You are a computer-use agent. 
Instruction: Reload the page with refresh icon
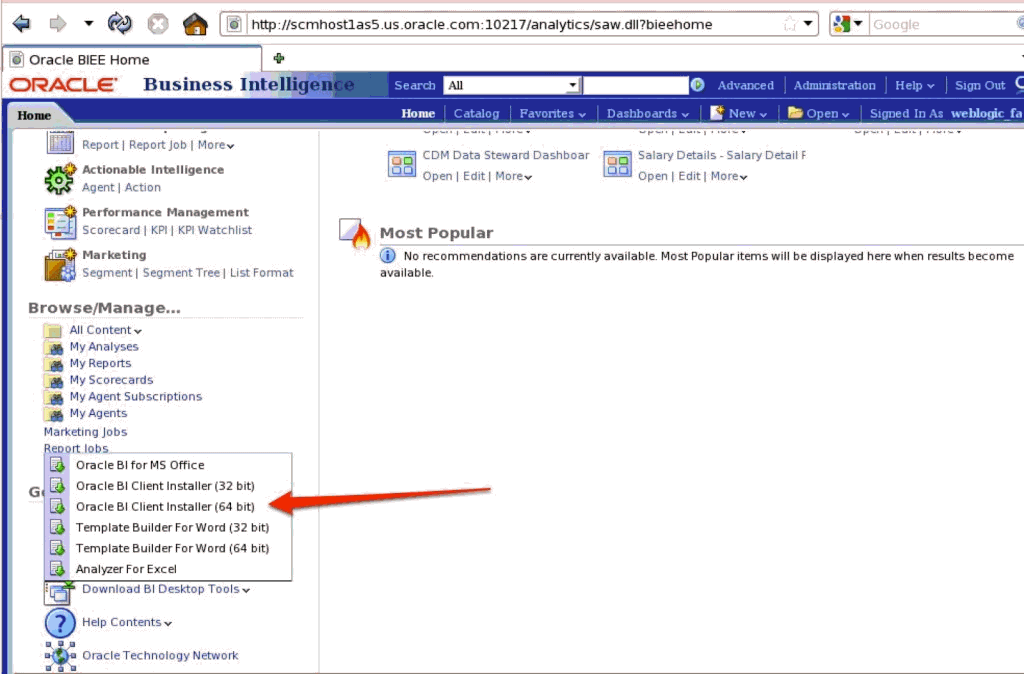tap(120, 24)
